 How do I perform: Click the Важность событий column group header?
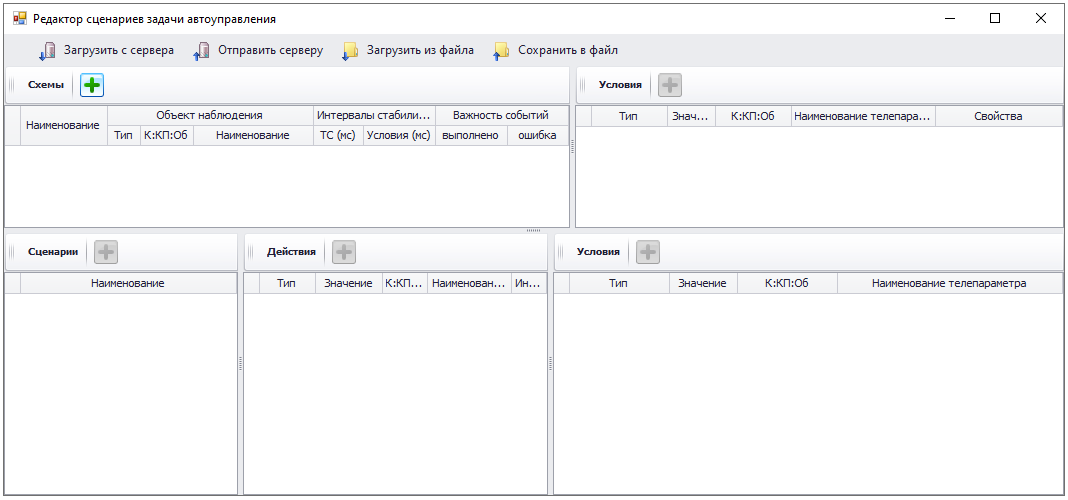pyautogui.click(x=500, y=115)
